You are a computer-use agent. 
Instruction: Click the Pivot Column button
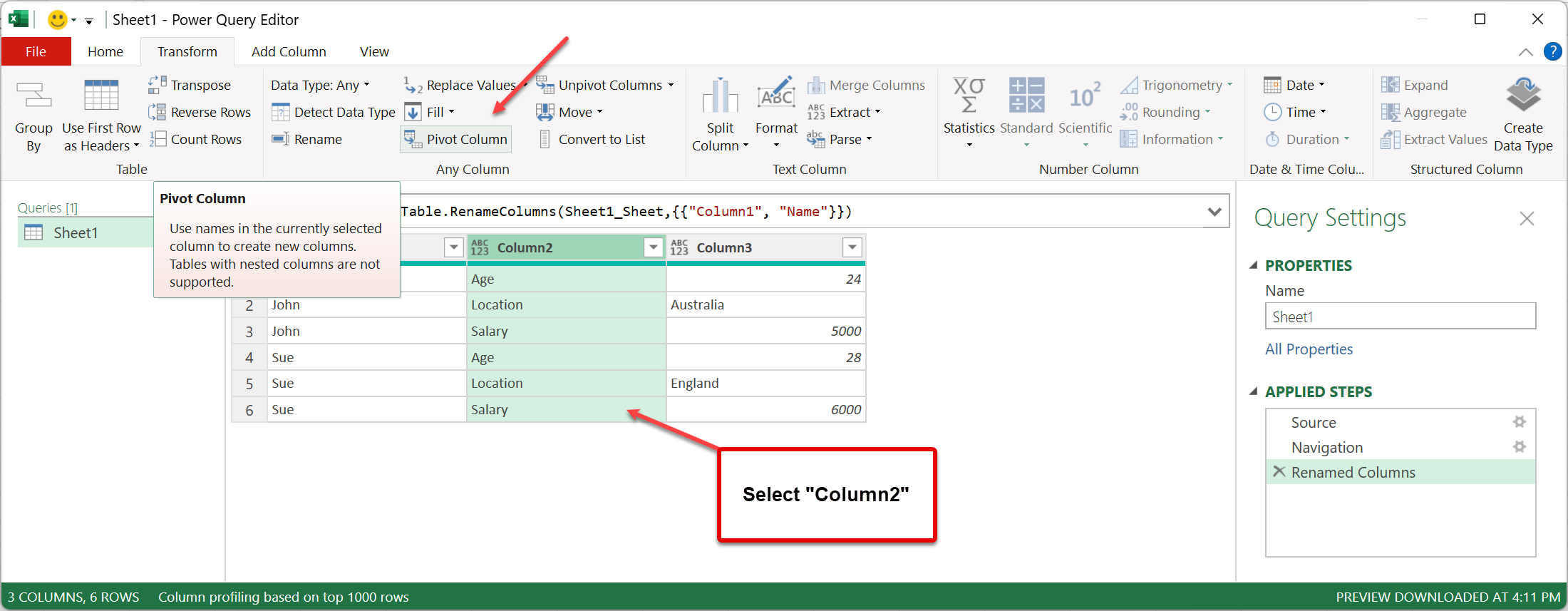pos(456,139)
